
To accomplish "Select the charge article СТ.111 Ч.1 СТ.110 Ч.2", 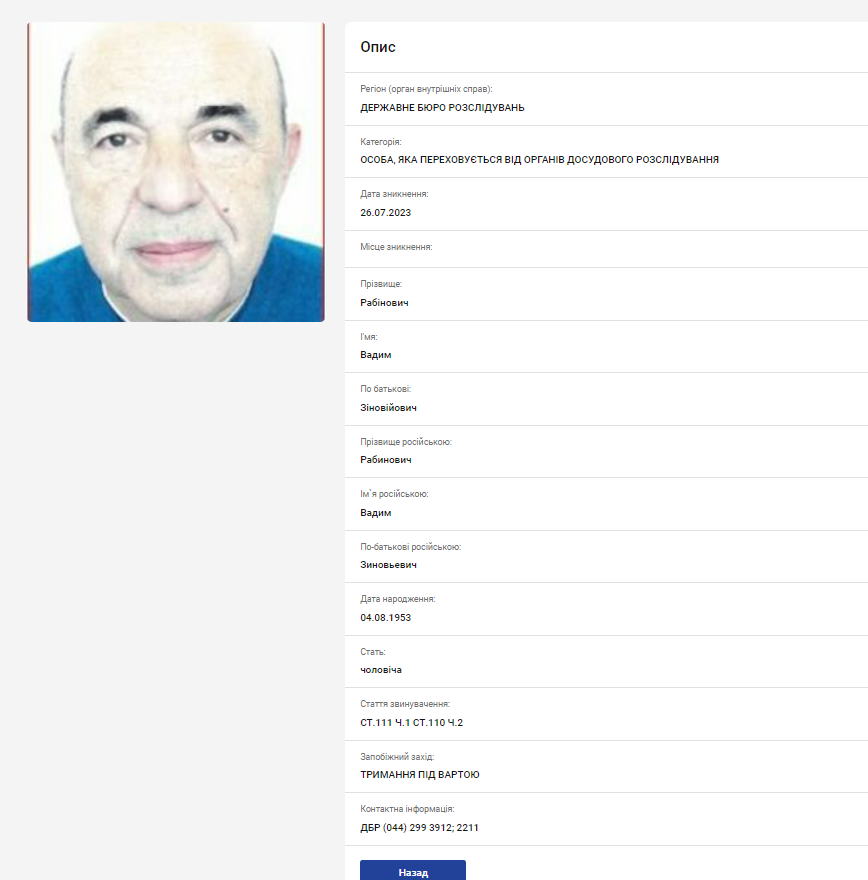I will pyautogui.click(x=411, y=722).
